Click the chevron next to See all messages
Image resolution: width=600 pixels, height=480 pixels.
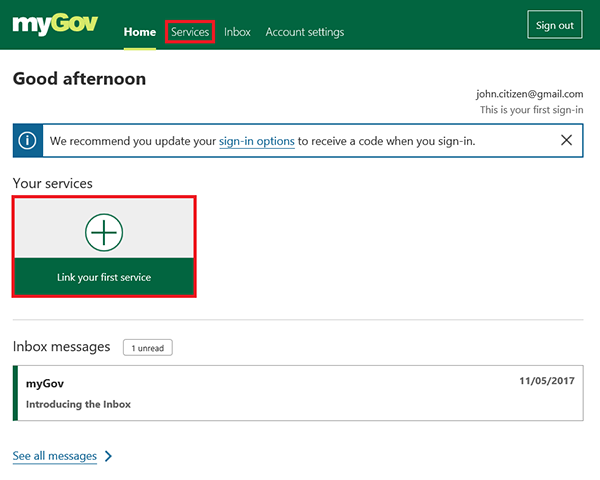tap(109, 456)
